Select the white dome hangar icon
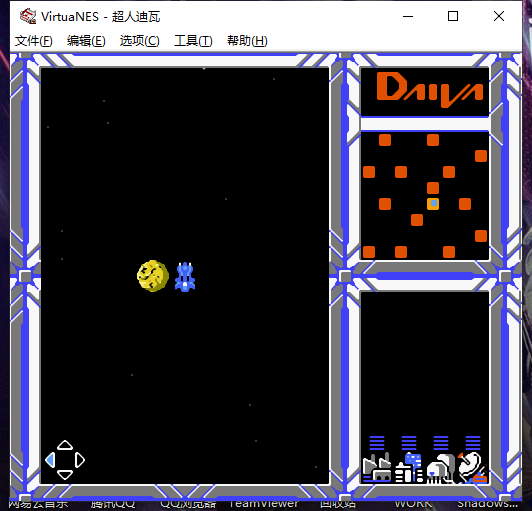The image size is (532, 511). click(x=441, y=468)
